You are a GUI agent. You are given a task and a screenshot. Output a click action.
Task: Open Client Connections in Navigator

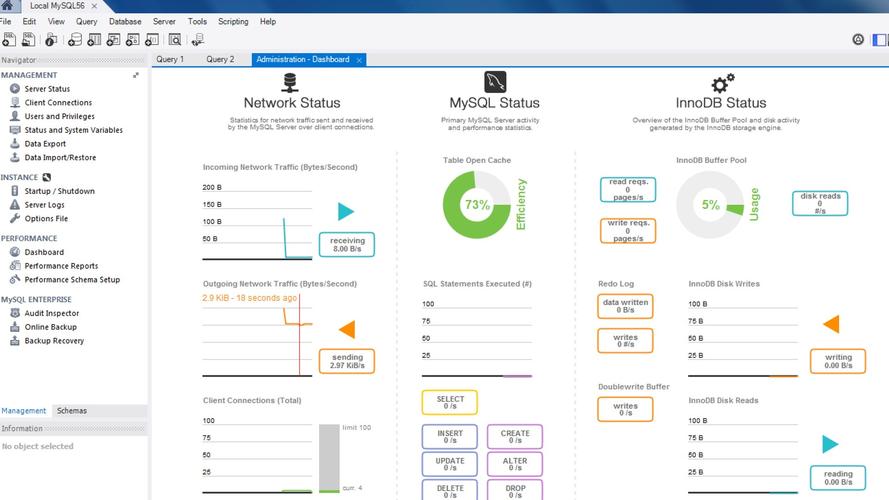58,103
